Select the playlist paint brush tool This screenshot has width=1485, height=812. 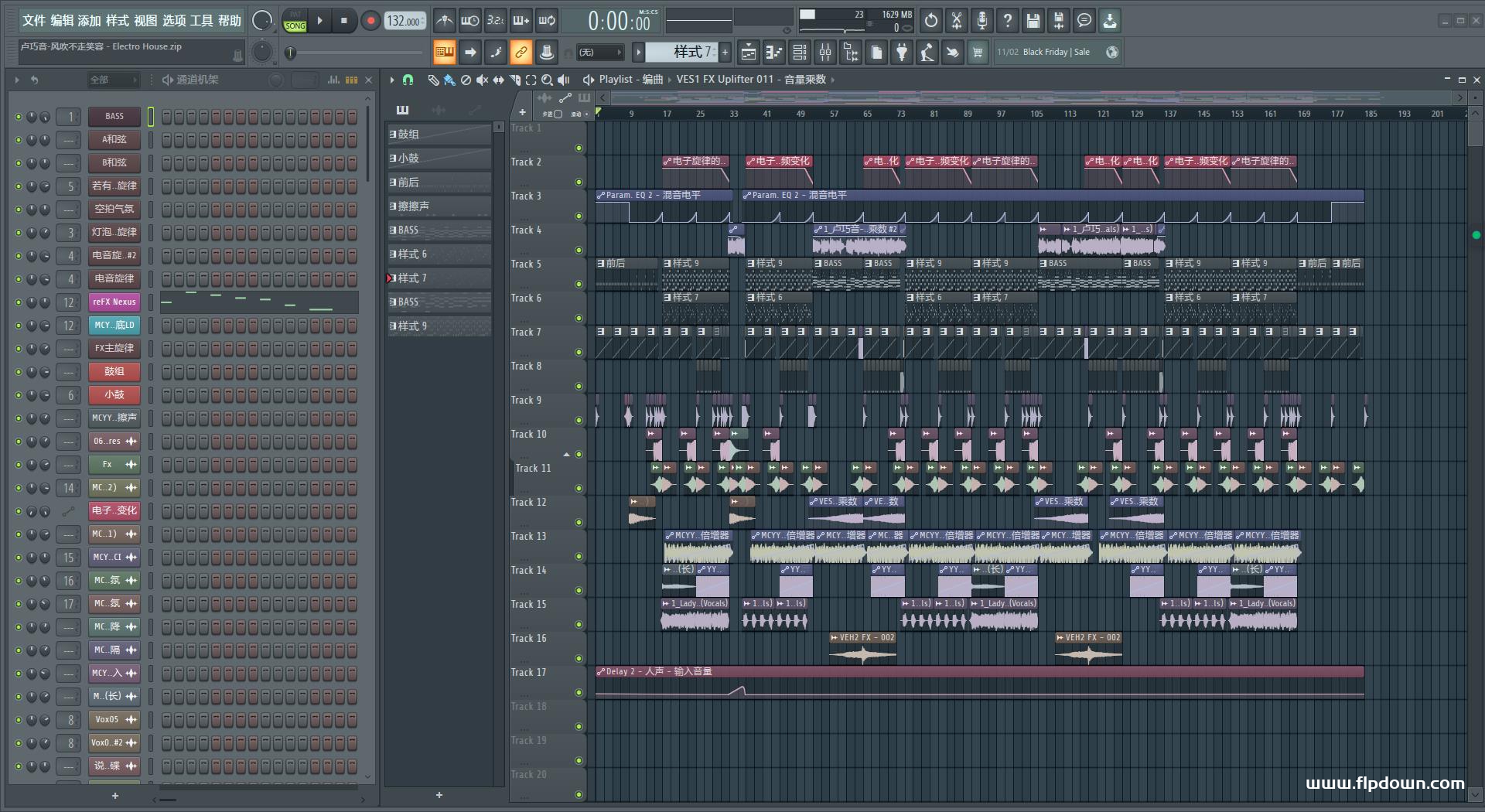pos(449,80)
